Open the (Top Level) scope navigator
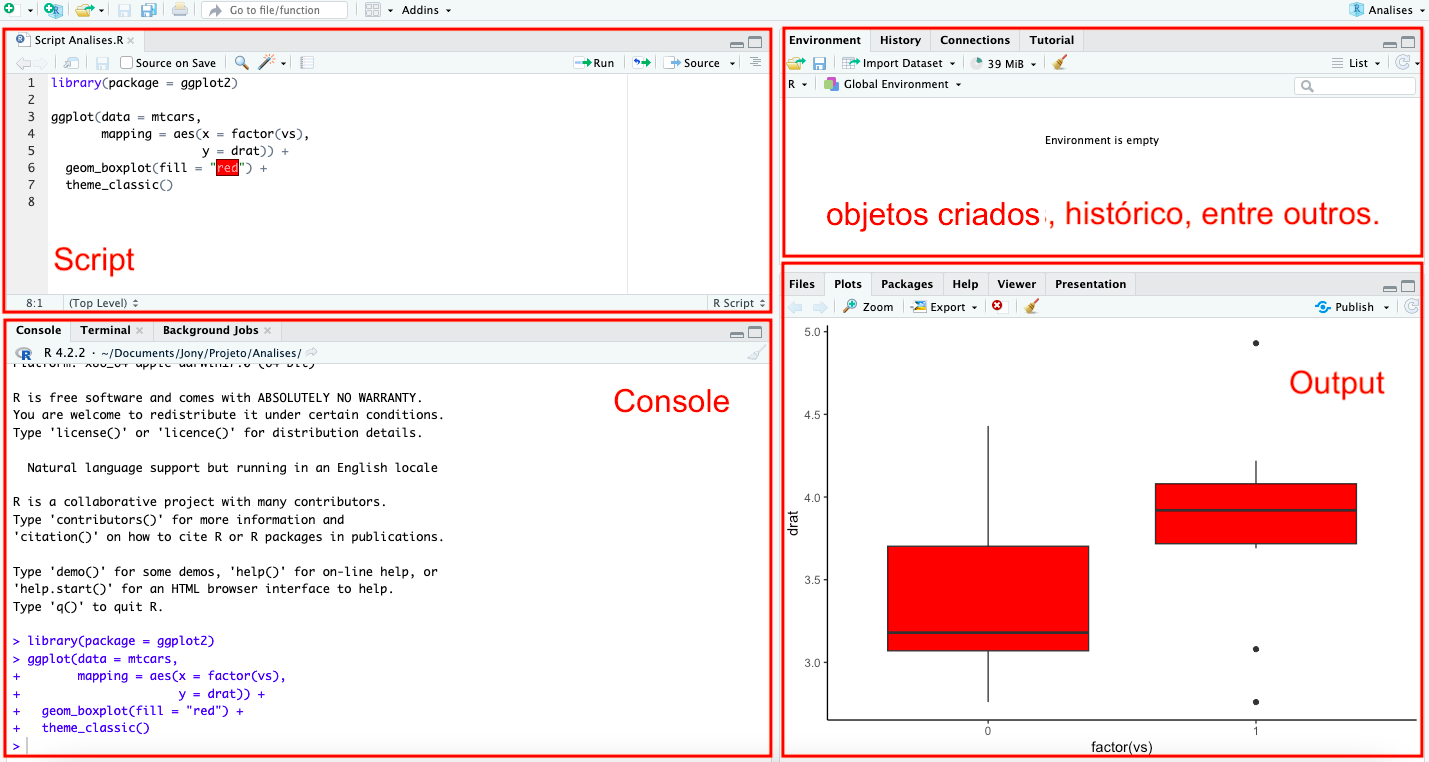 click(x=104, y=303)
